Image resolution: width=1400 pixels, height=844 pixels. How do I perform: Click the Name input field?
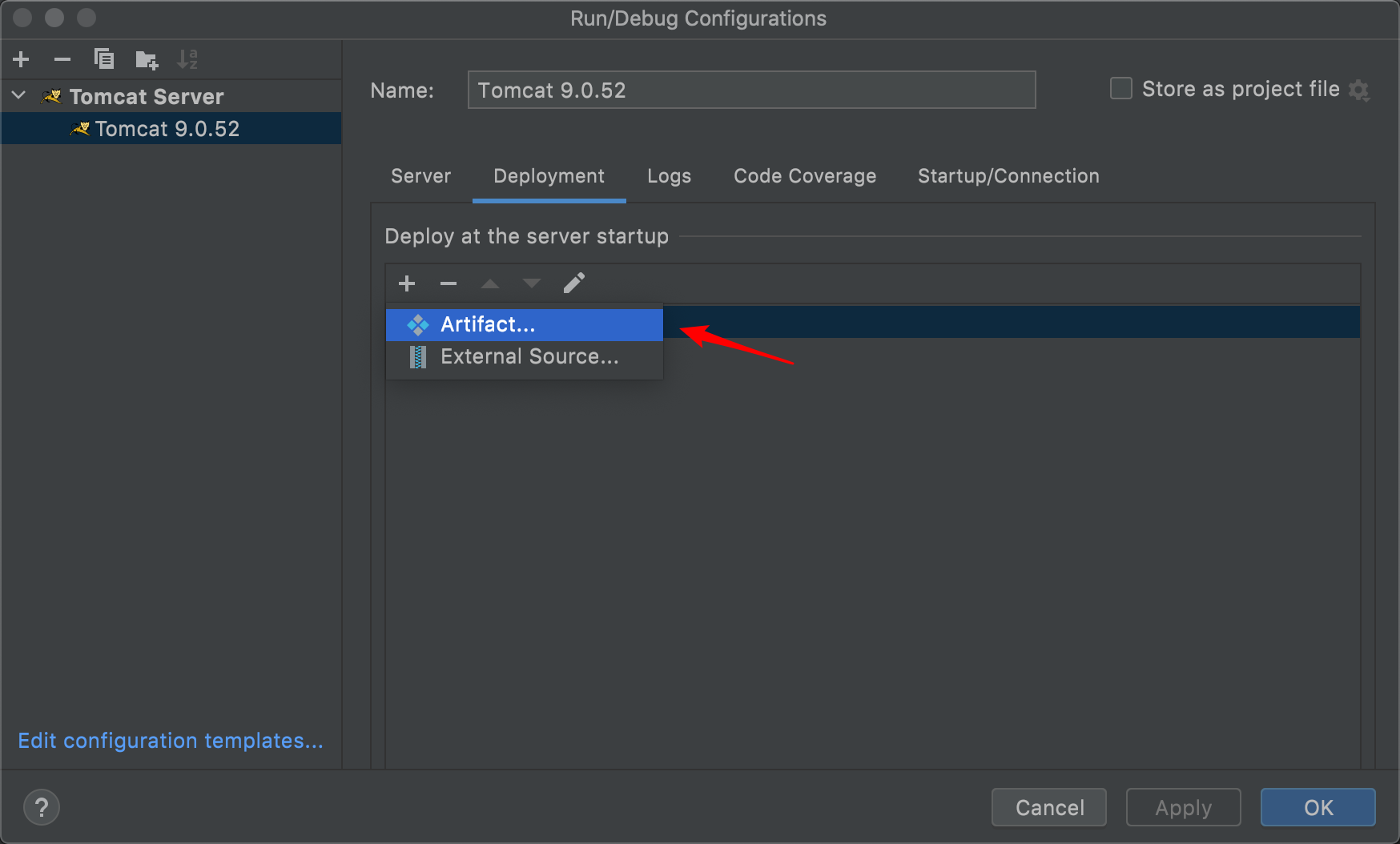[751, 90]
